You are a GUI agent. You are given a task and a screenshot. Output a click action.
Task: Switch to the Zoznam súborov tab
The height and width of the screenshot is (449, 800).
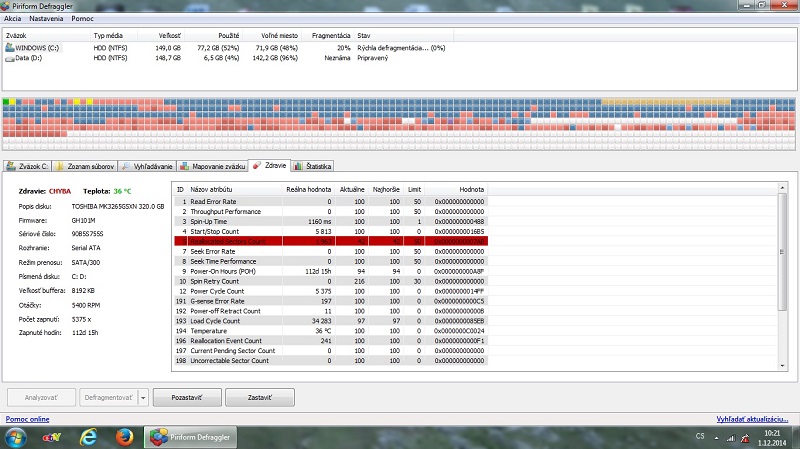(x=85, y=166)
